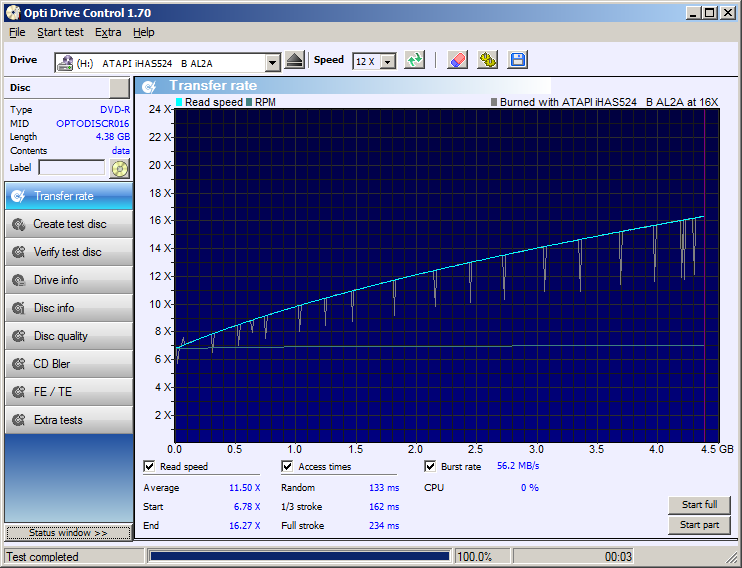Image resolution: width=742 pixels, height=568 pixels.
Task: Click the Random value 133 ms
Action: [x=384, y=488]
